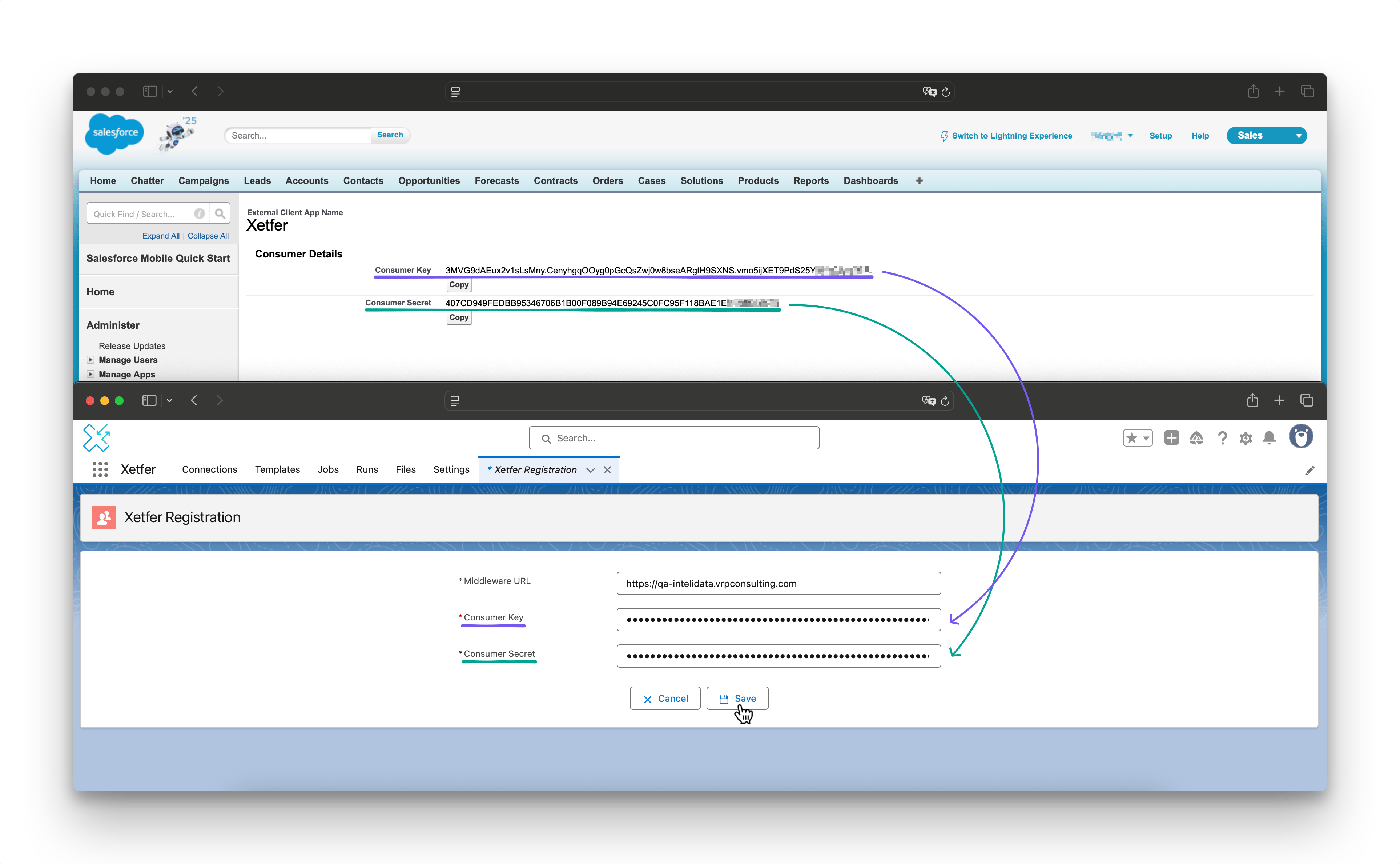Click the Quick Find search magnifier icon
The image size is (1400, 864).
tap(220, 214)
